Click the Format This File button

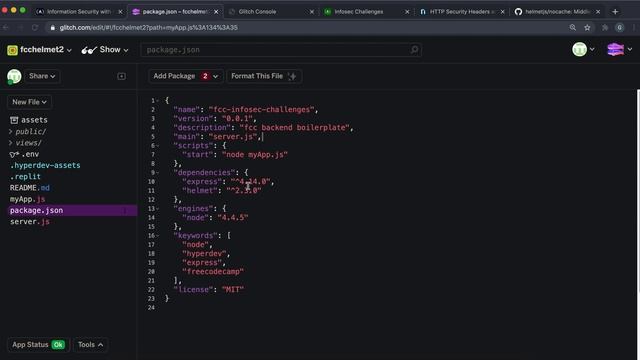tap(264, 76)
